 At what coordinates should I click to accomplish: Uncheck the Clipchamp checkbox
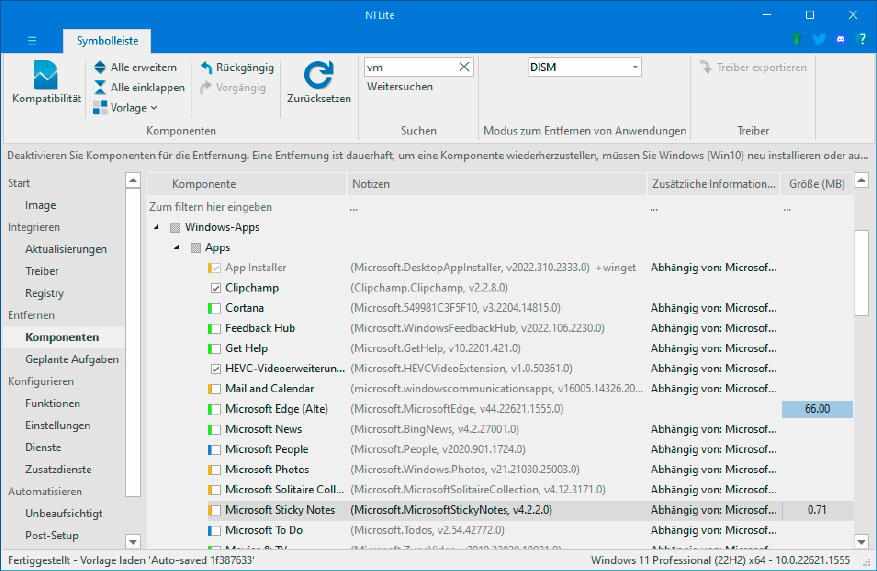(x=215, y=288)
